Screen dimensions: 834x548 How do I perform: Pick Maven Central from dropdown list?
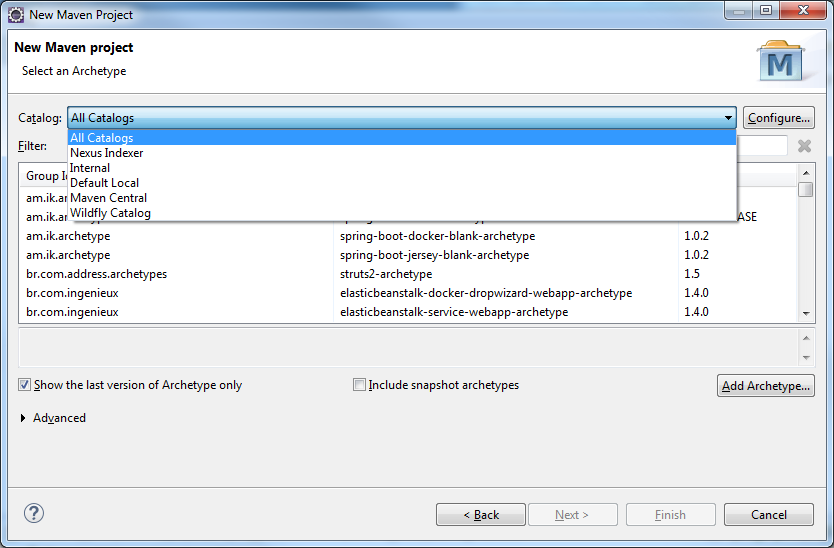pos(108,198)
